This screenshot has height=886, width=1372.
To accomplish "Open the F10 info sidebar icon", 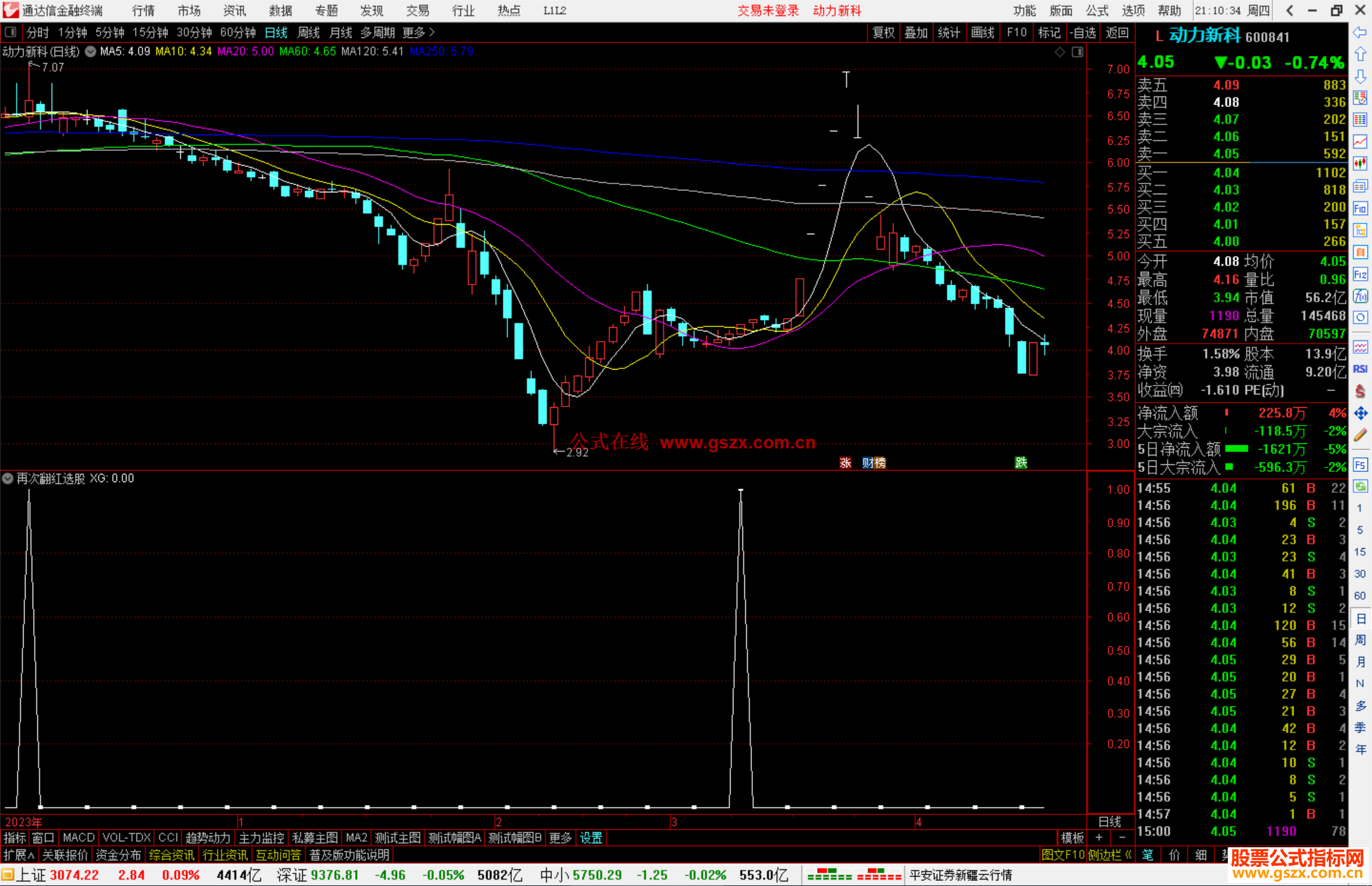I will click(1360, 208).
